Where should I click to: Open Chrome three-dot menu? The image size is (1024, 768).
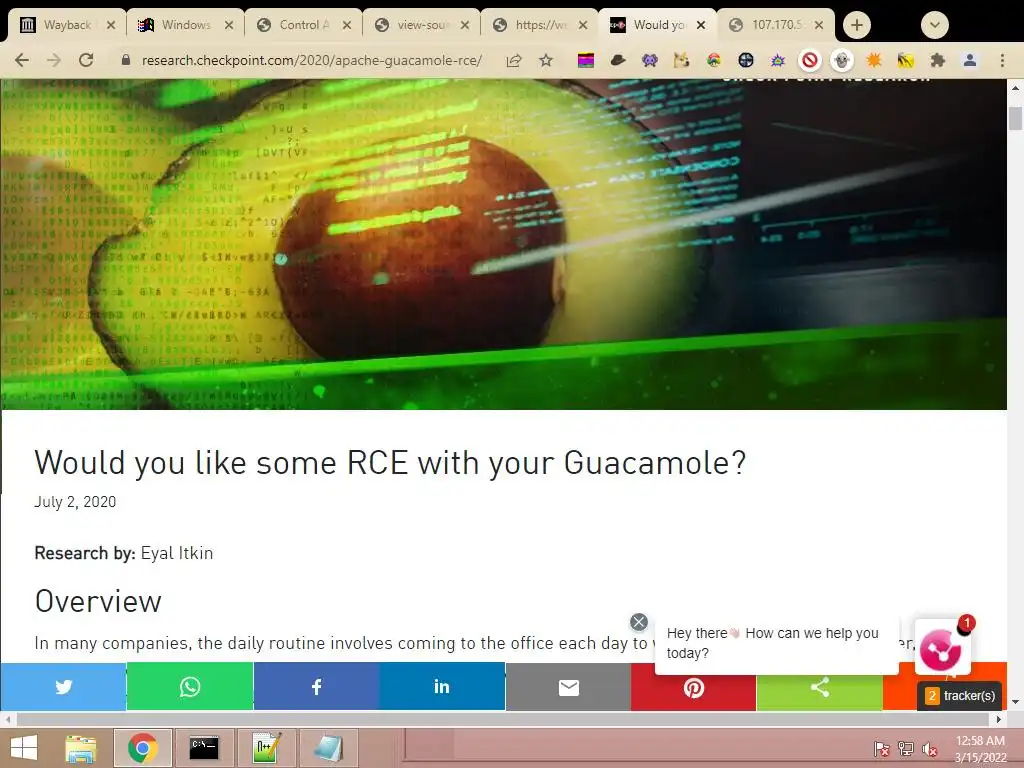pos(1002,61)
